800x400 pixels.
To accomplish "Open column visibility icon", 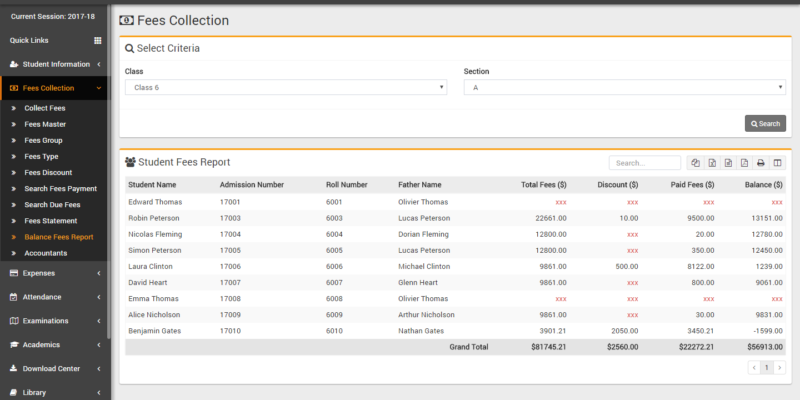I will (777, 163).
